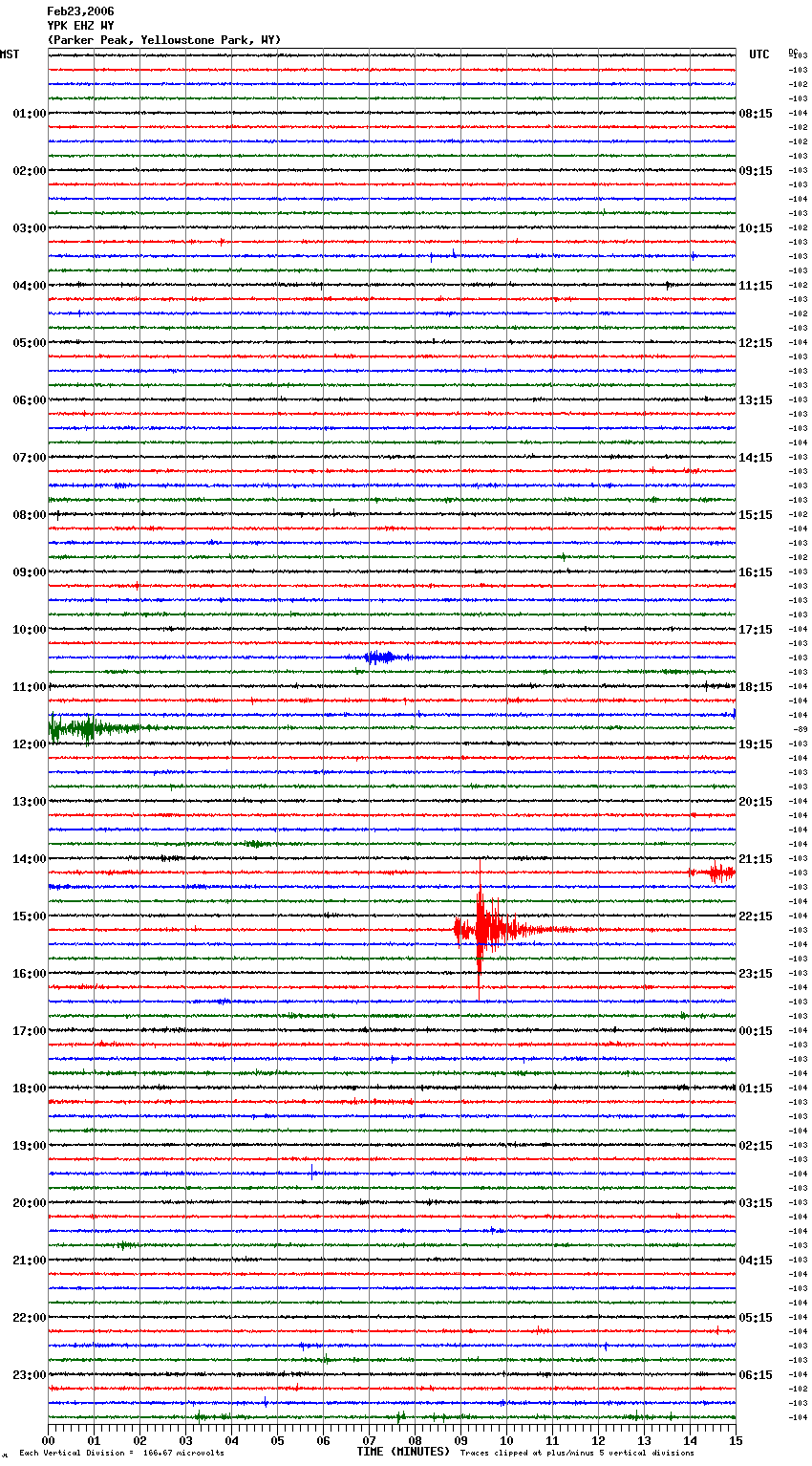Select the 07:00 MST time label
Viewport: 812px width, 1466px height.
[29, 458]
